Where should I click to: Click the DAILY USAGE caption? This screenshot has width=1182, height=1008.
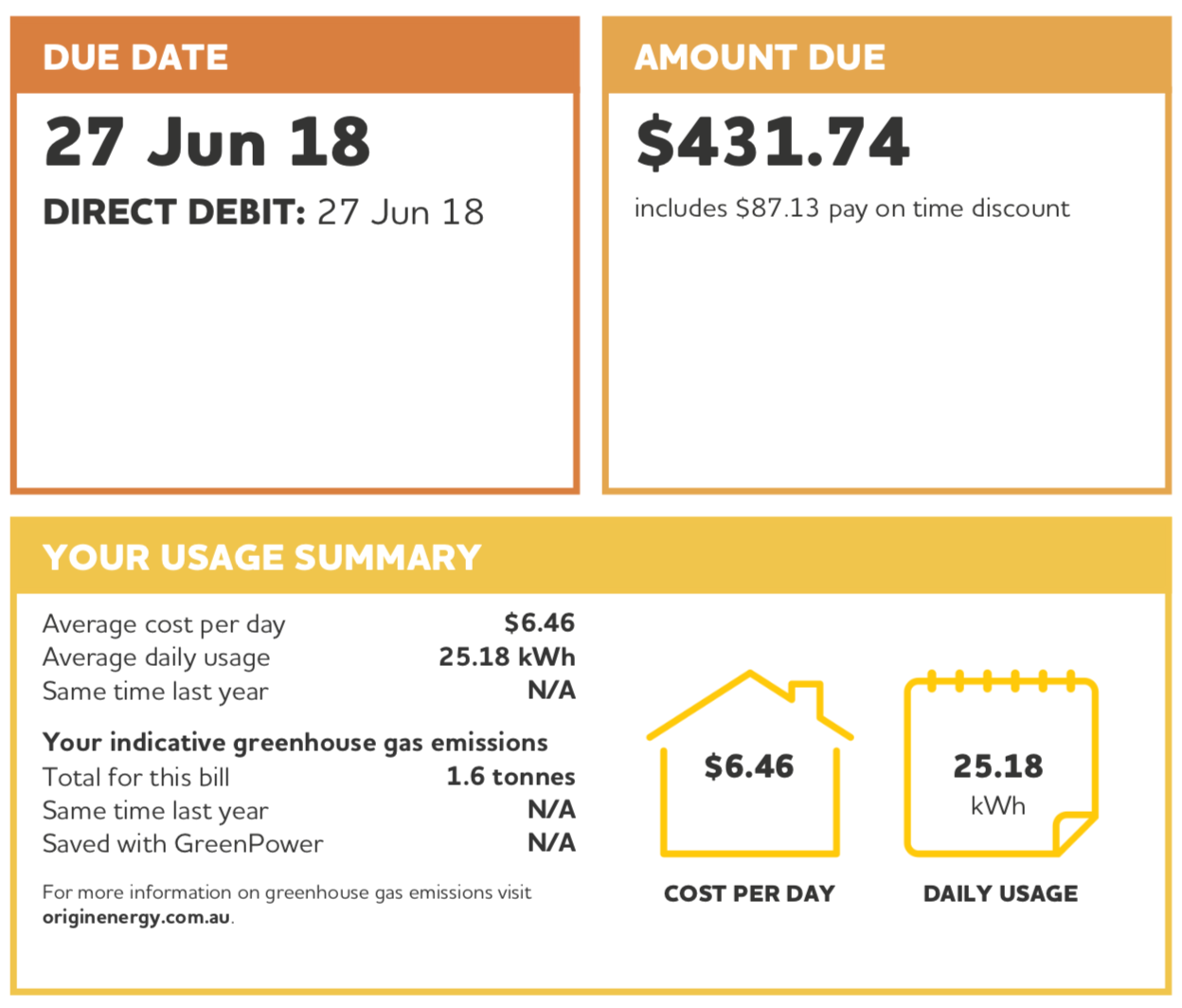point(1000,893)
